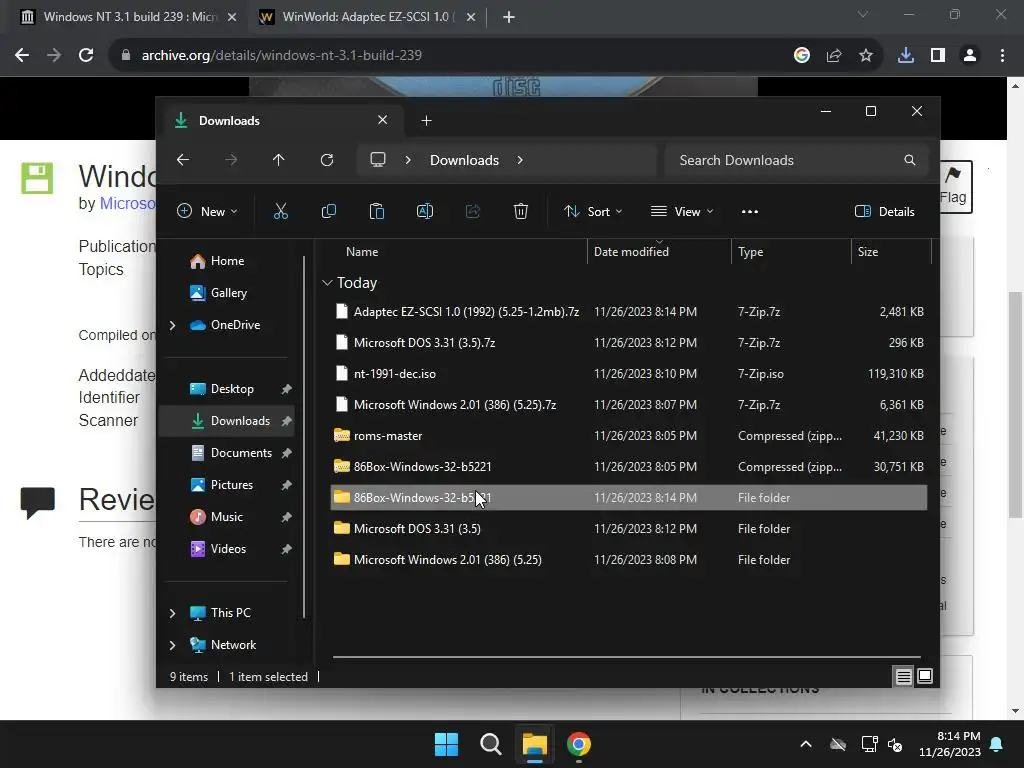Open the Sort dropdown menu
Viewport: 1024px width, 768px height.
(x=593, y=212)
